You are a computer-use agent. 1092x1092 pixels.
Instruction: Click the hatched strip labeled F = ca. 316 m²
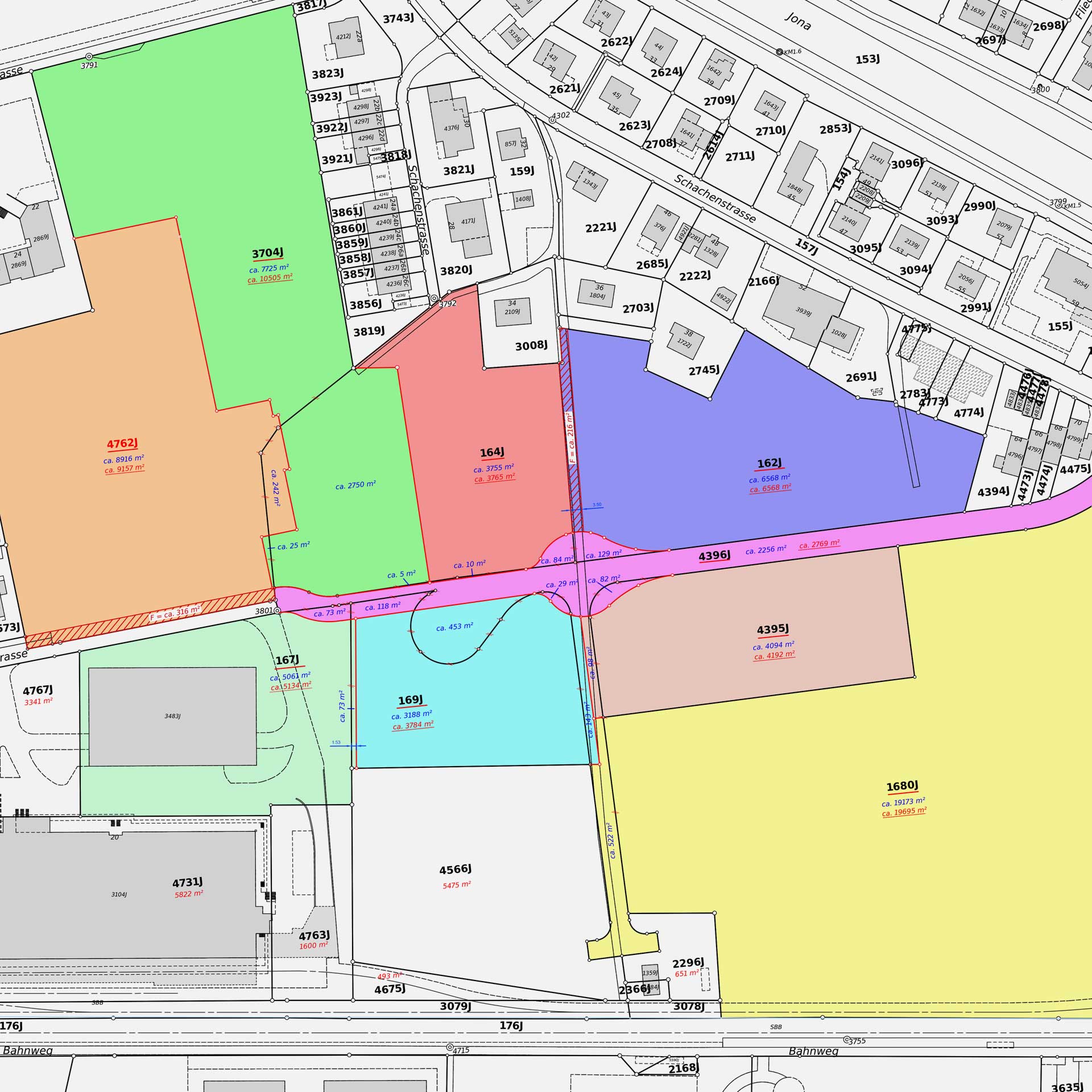coord(175,614)
